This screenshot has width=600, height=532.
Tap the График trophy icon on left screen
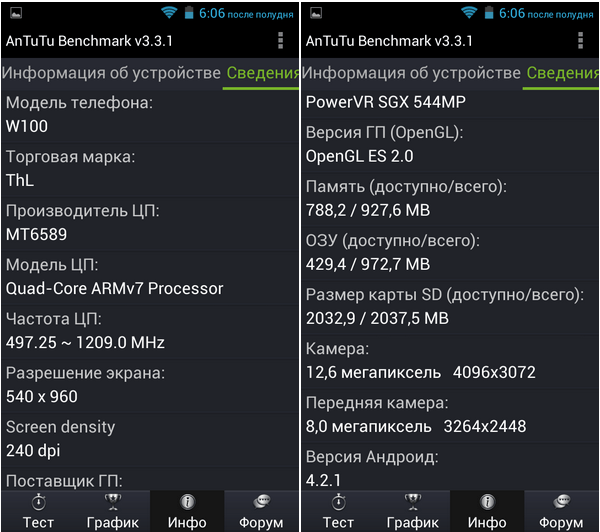click(112, 502)
